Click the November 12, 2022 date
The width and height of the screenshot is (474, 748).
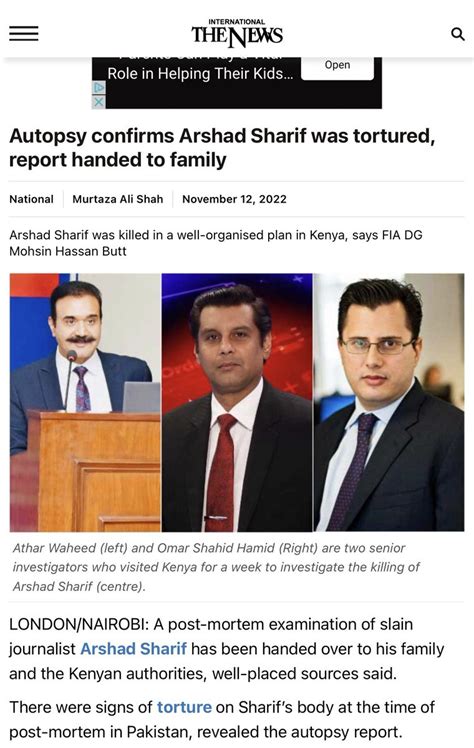pyautogui.click(x=234, y=199)
